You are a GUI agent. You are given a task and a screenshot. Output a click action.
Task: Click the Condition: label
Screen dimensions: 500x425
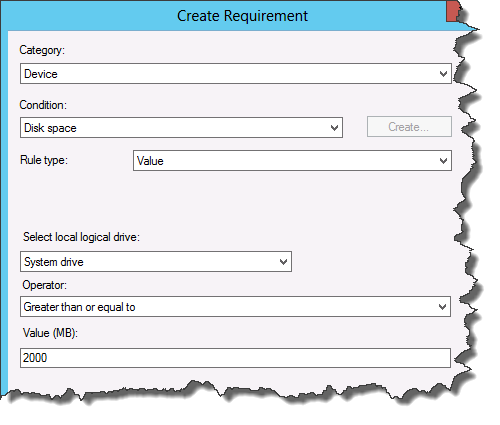click(x=43, y=105)
